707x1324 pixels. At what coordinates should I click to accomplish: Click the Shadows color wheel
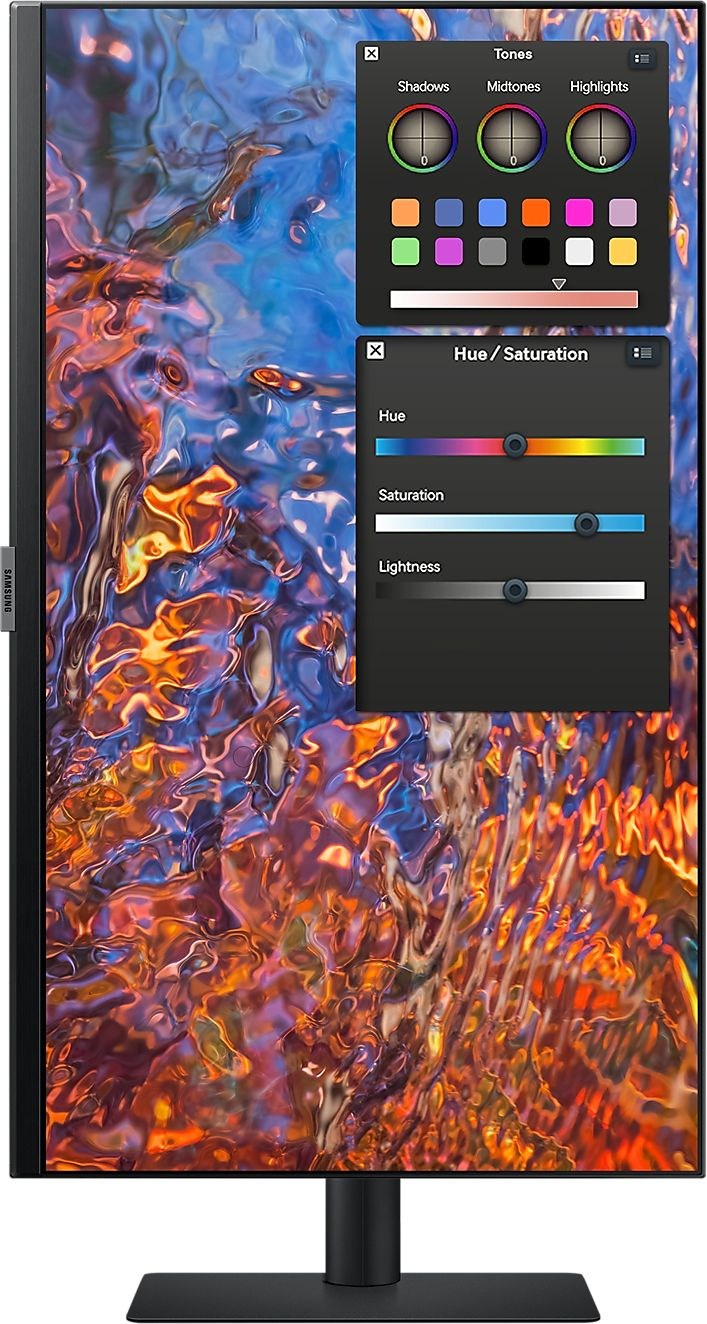tap(423, 139)
